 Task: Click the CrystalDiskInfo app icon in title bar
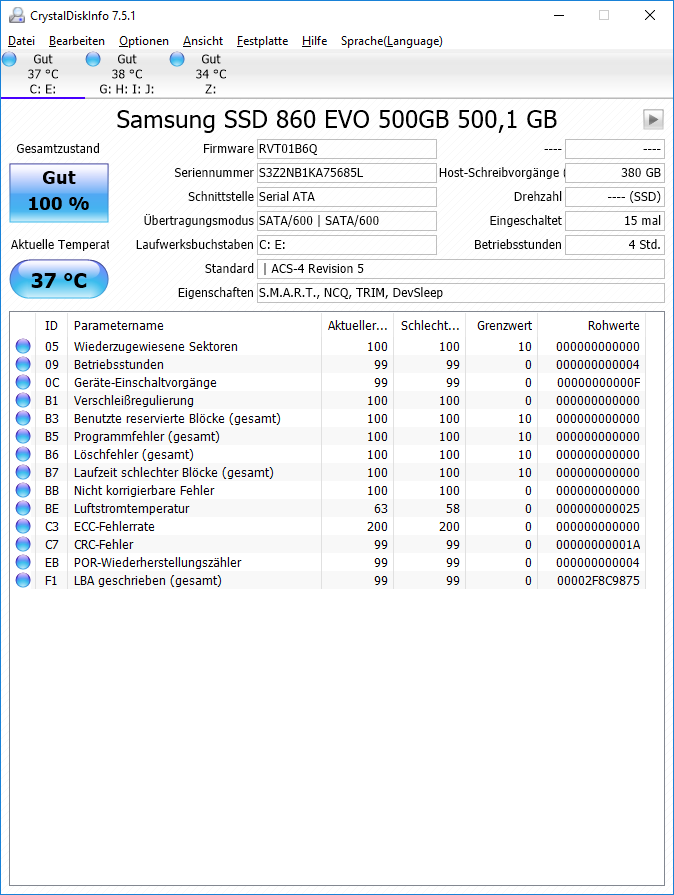[17, 15]
